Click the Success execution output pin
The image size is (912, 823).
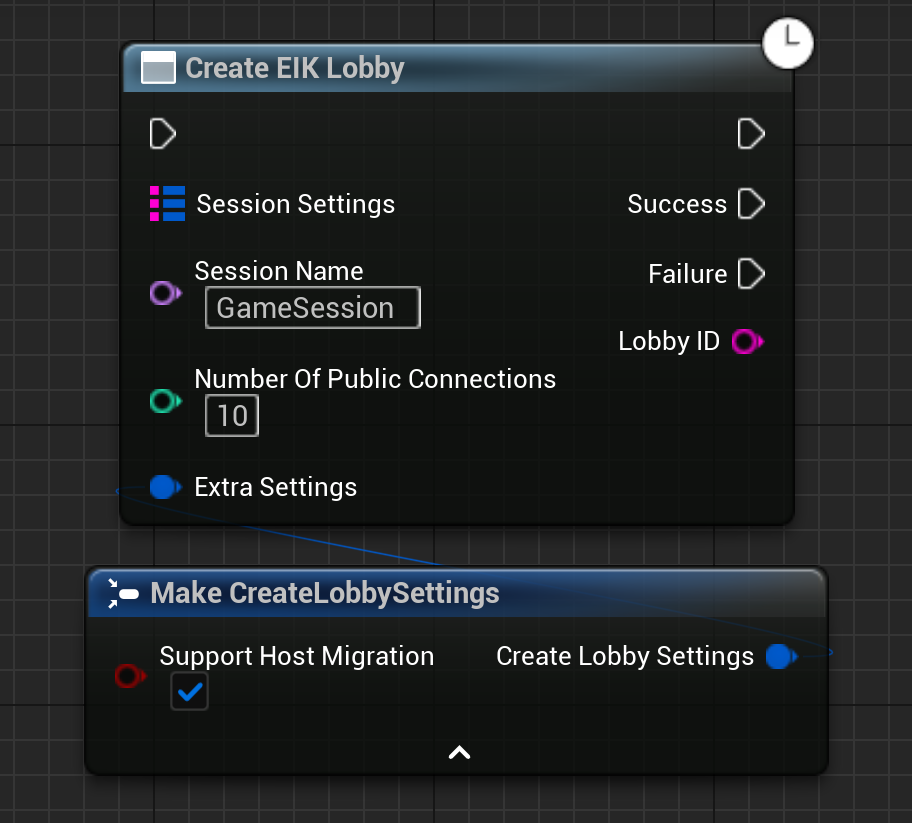pos(751,204)
